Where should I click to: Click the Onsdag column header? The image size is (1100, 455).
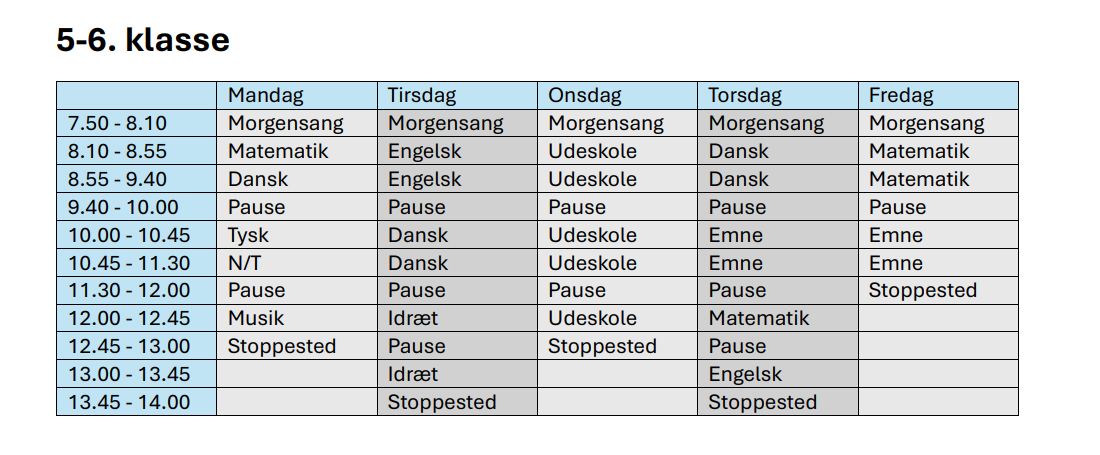coord(616,96)
